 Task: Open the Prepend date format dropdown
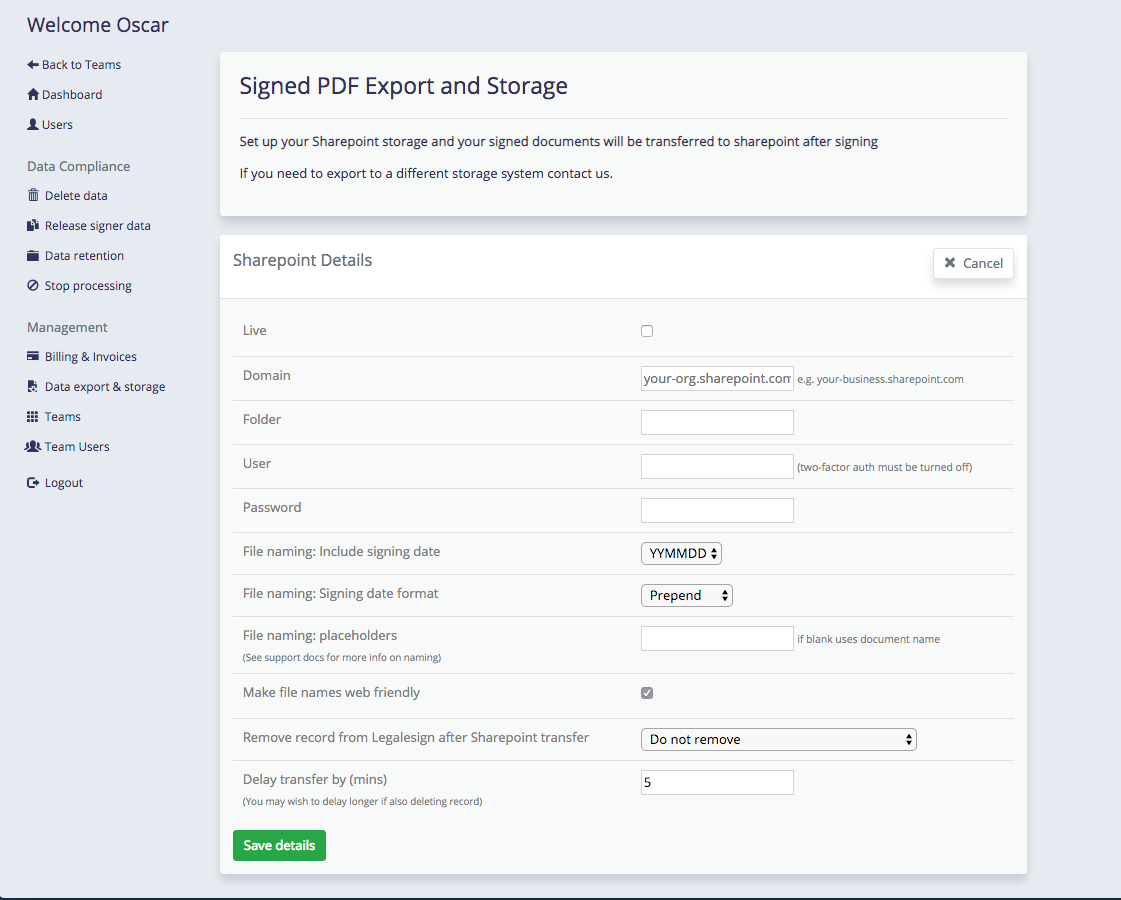687,595
